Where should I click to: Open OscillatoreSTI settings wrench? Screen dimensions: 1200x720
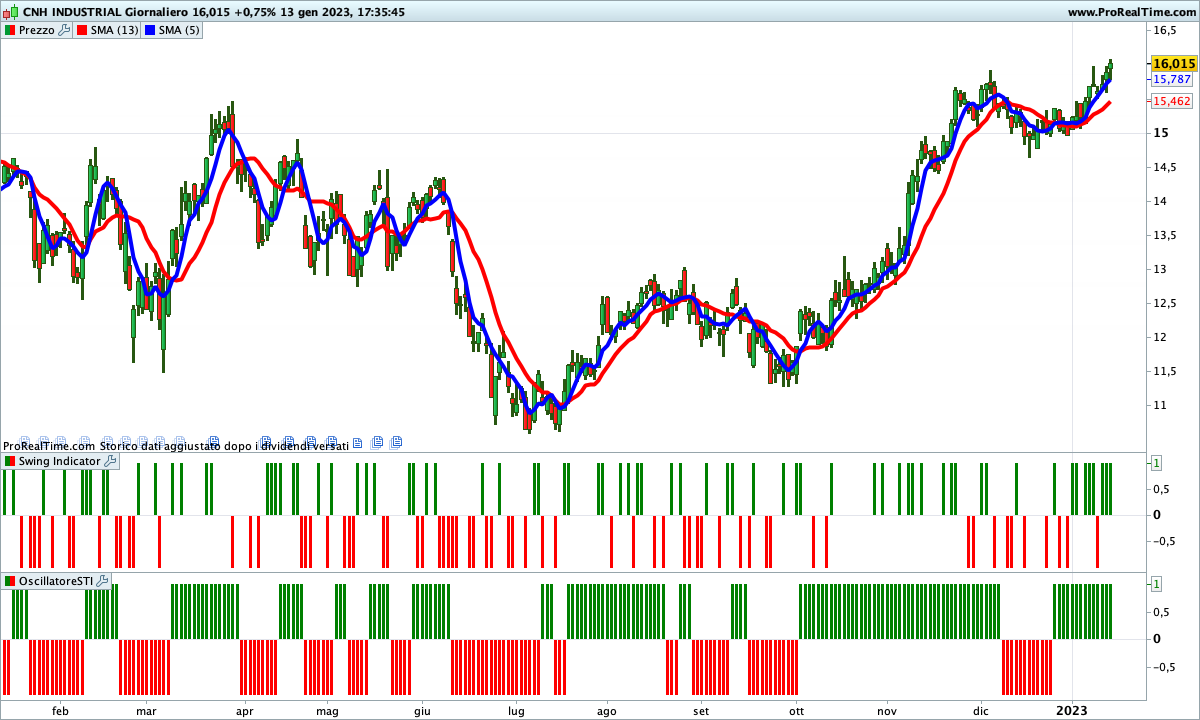[x=101, y=581]
